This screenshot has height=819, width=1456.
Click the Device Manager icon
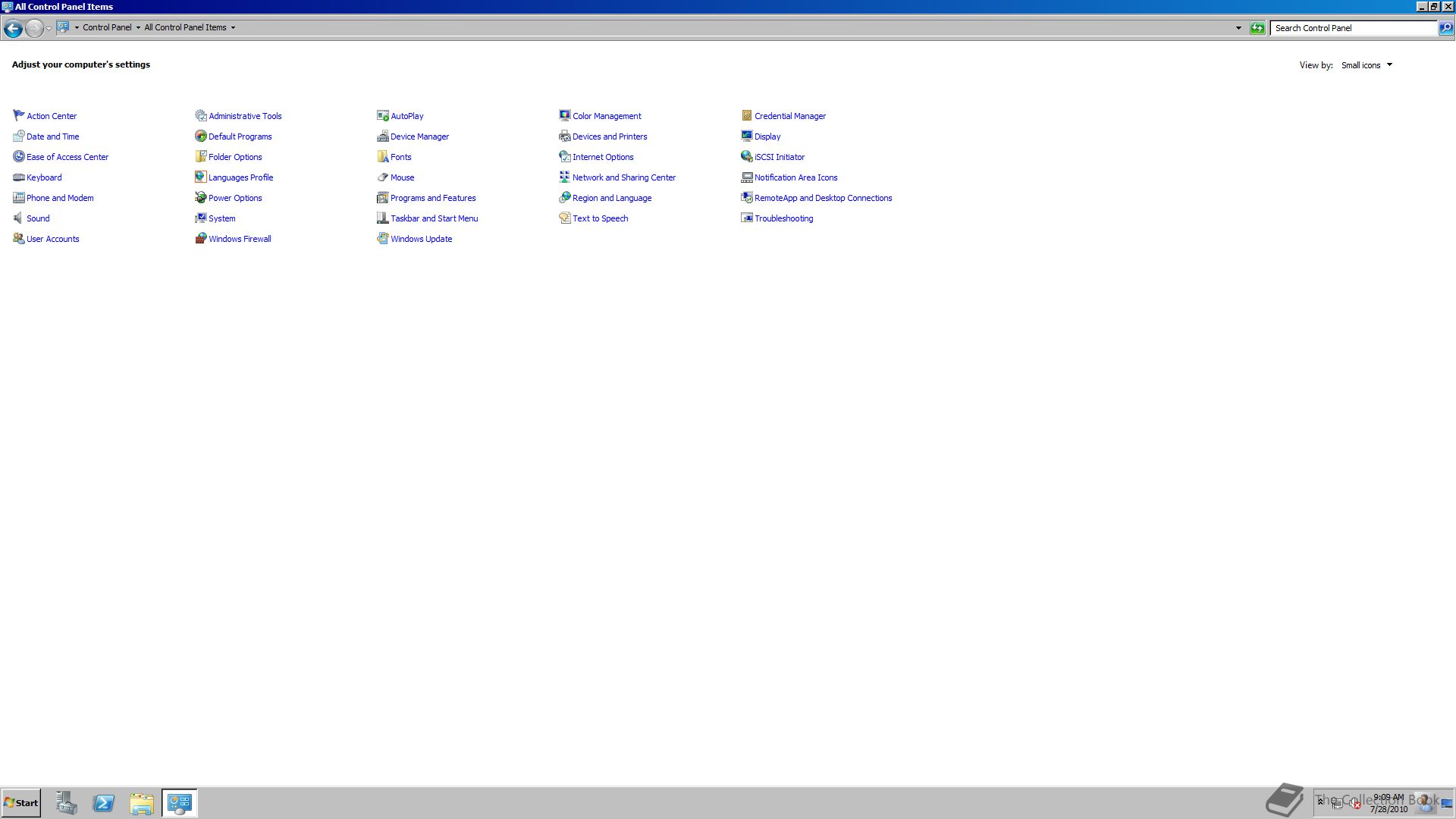tap(382, 136)
